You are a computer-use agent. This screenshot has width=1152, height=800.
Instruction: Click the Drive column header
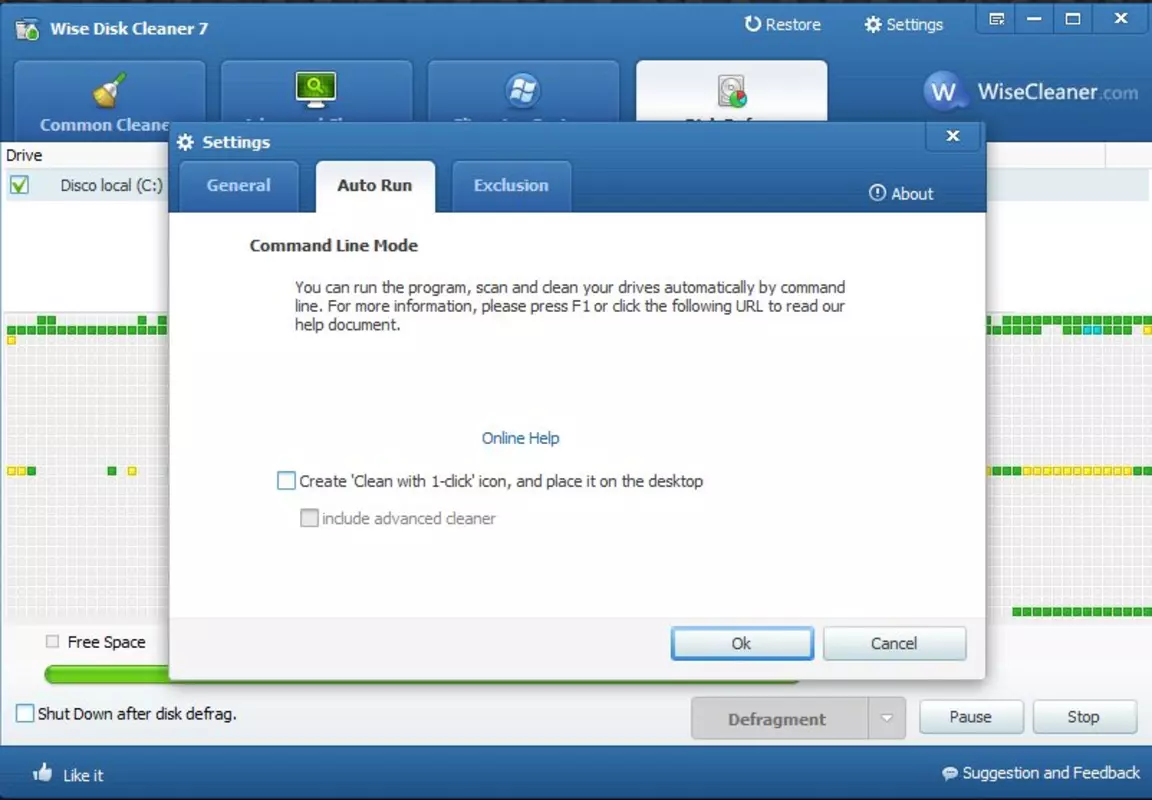pyautogui.click(x=24, y=155)
